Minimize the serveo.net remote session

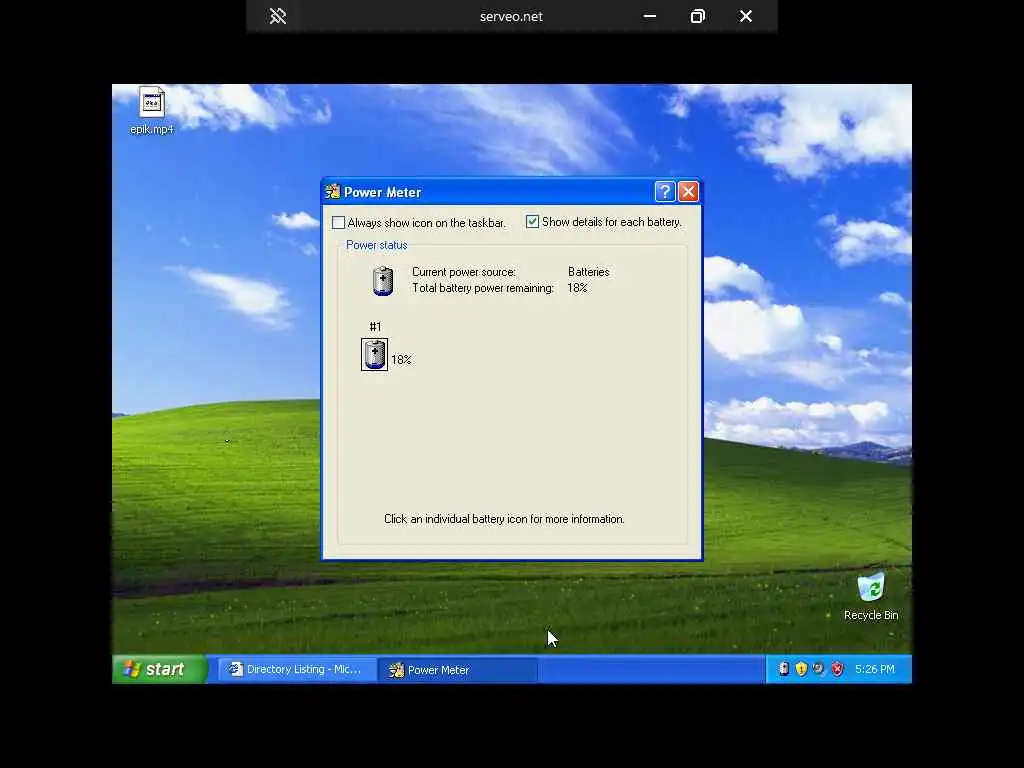(x=650, y=16)
